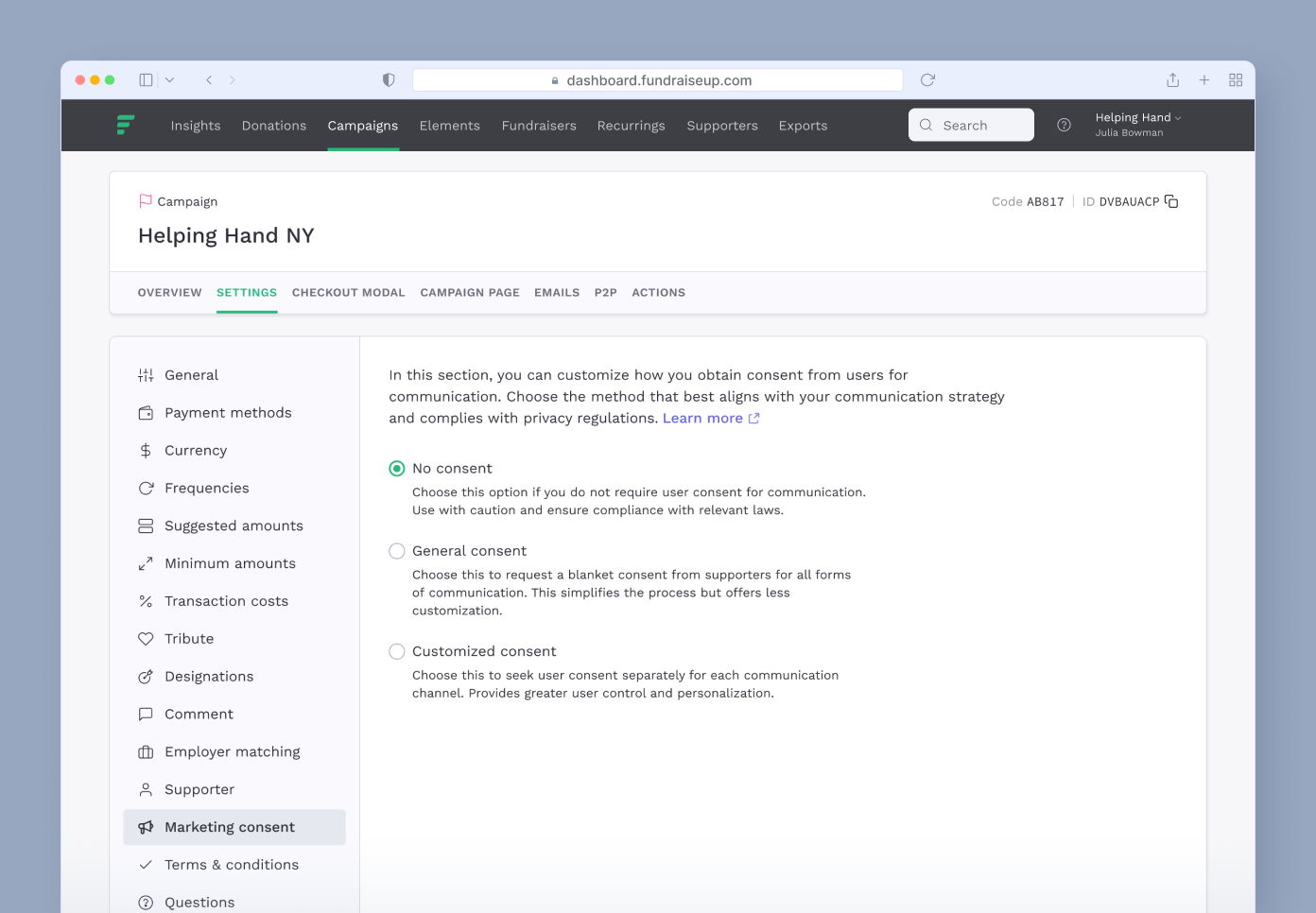The height and width of the screenshot is (913, 1316).
Task: Select the Tribute heart icon
Action: point(146,638)
